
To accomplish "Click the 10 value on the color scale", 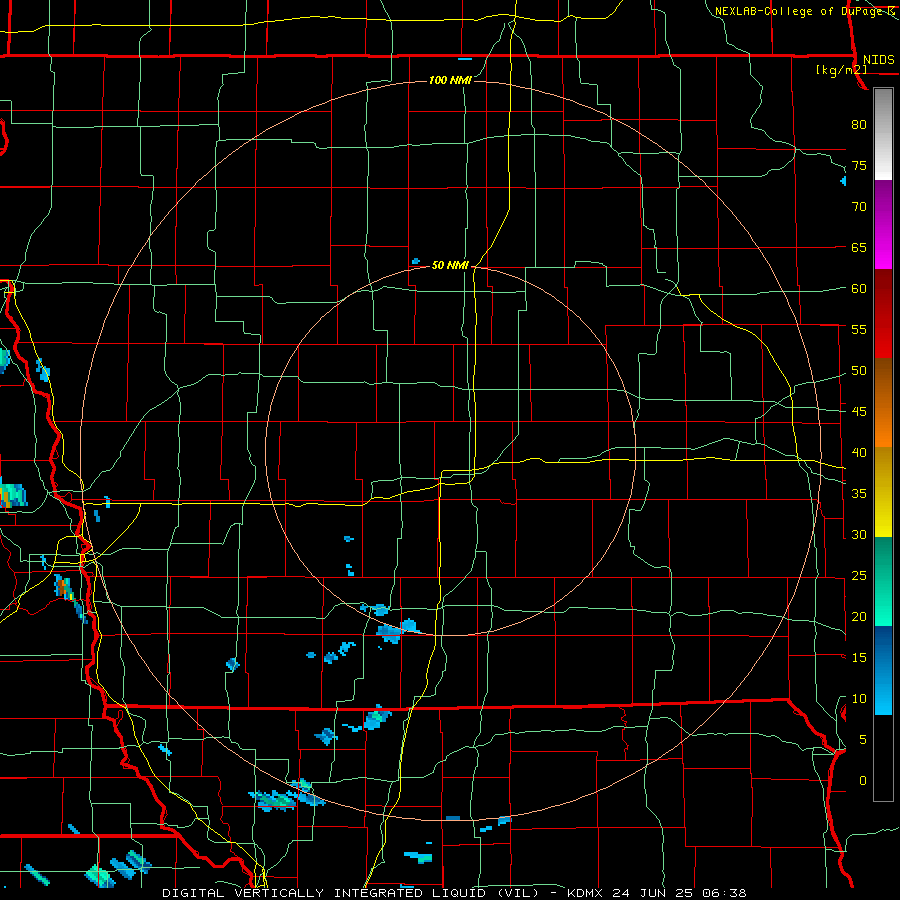I will click(859, 699).
